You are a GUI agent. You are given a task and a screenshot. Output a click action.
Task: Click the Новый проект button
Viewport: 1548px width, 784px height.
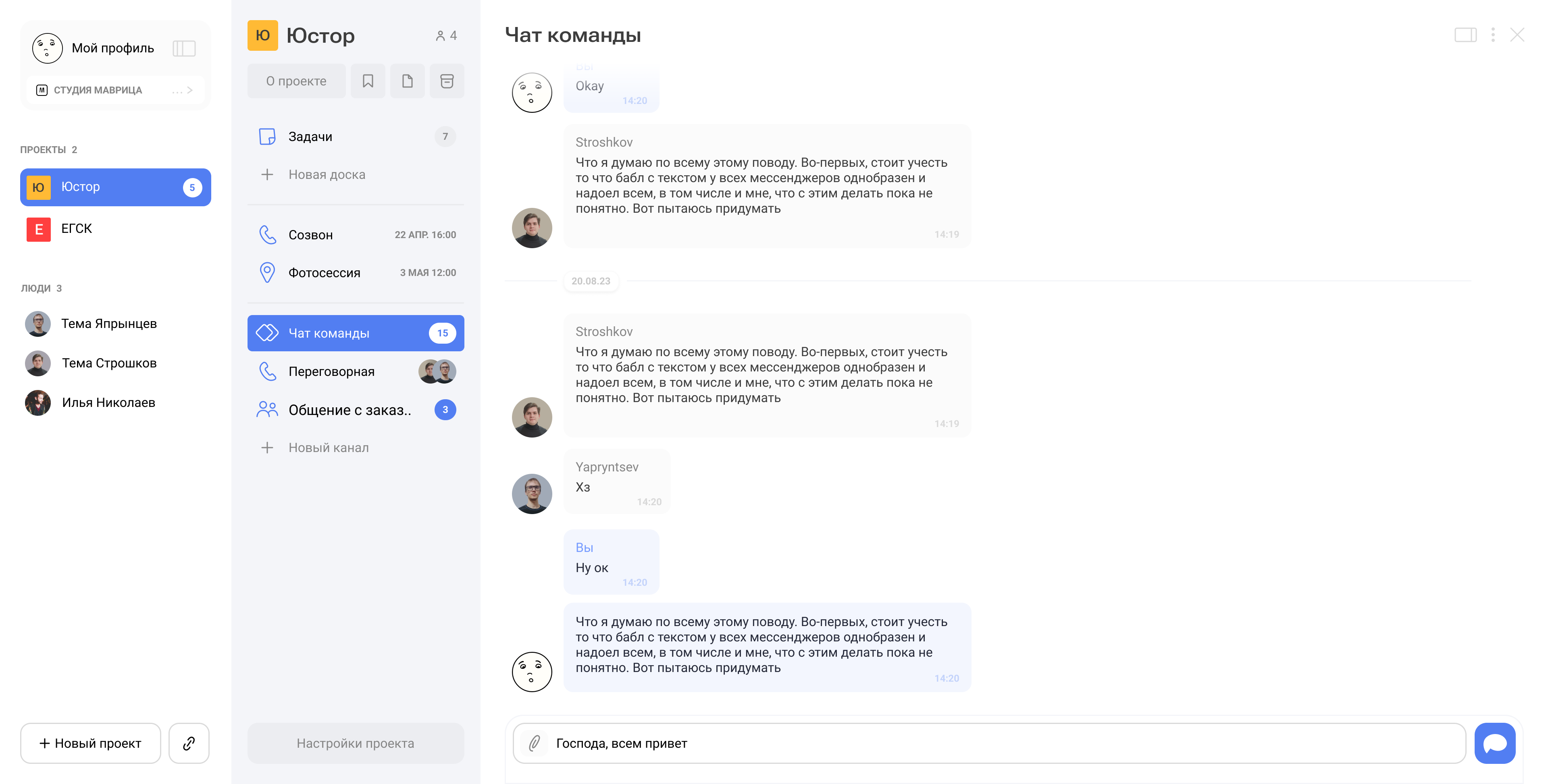click(x=91, y=743)
